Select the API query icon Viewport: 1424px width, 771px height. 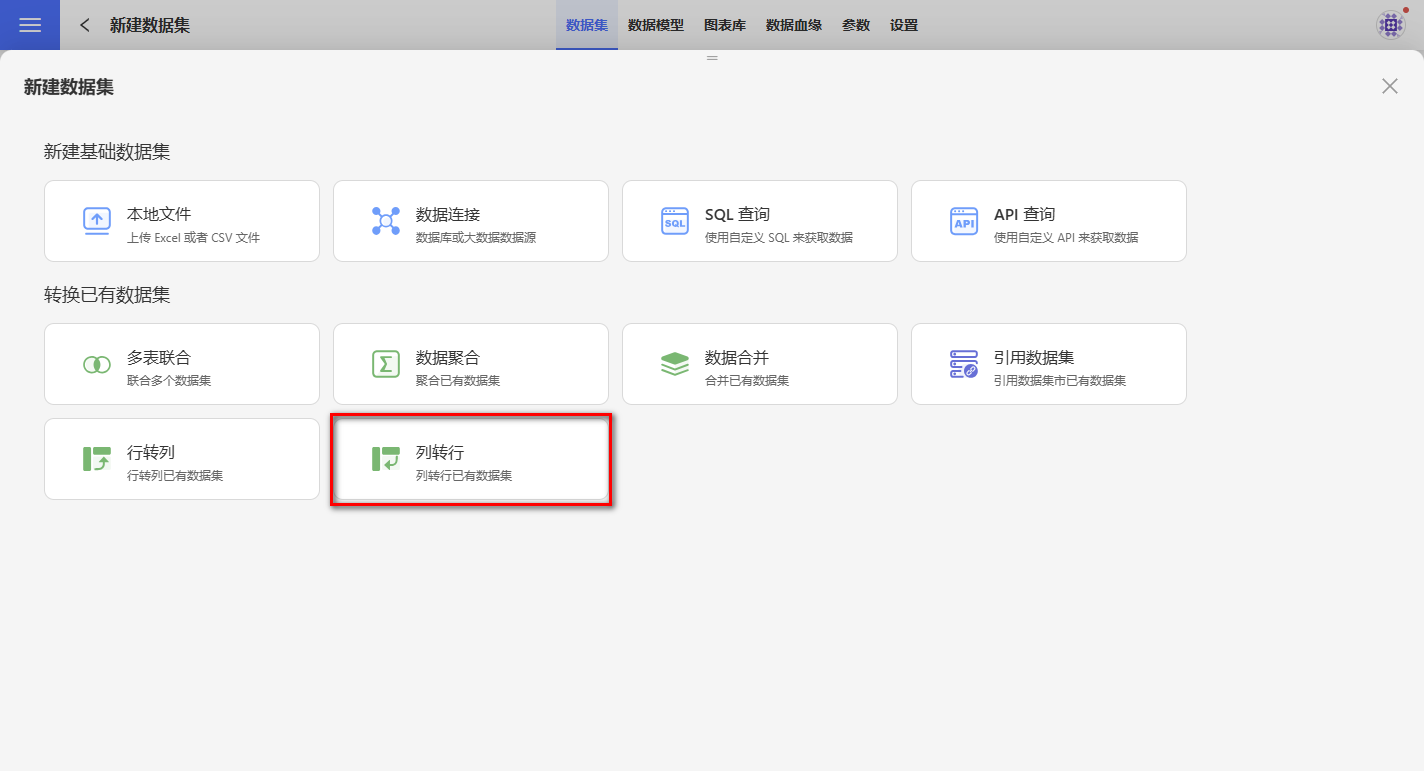click(x=964, y=221)
